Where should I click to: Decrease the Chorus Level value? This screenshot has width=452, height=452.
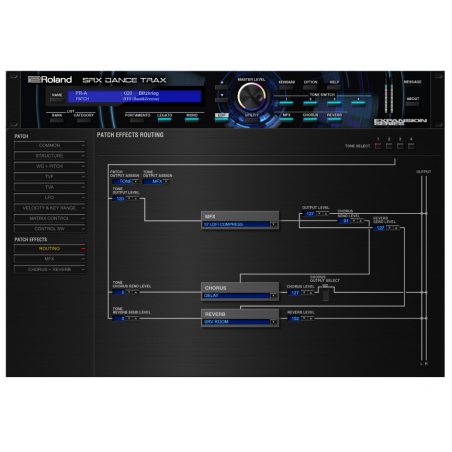pyautogui.click(x=304, y=293)
